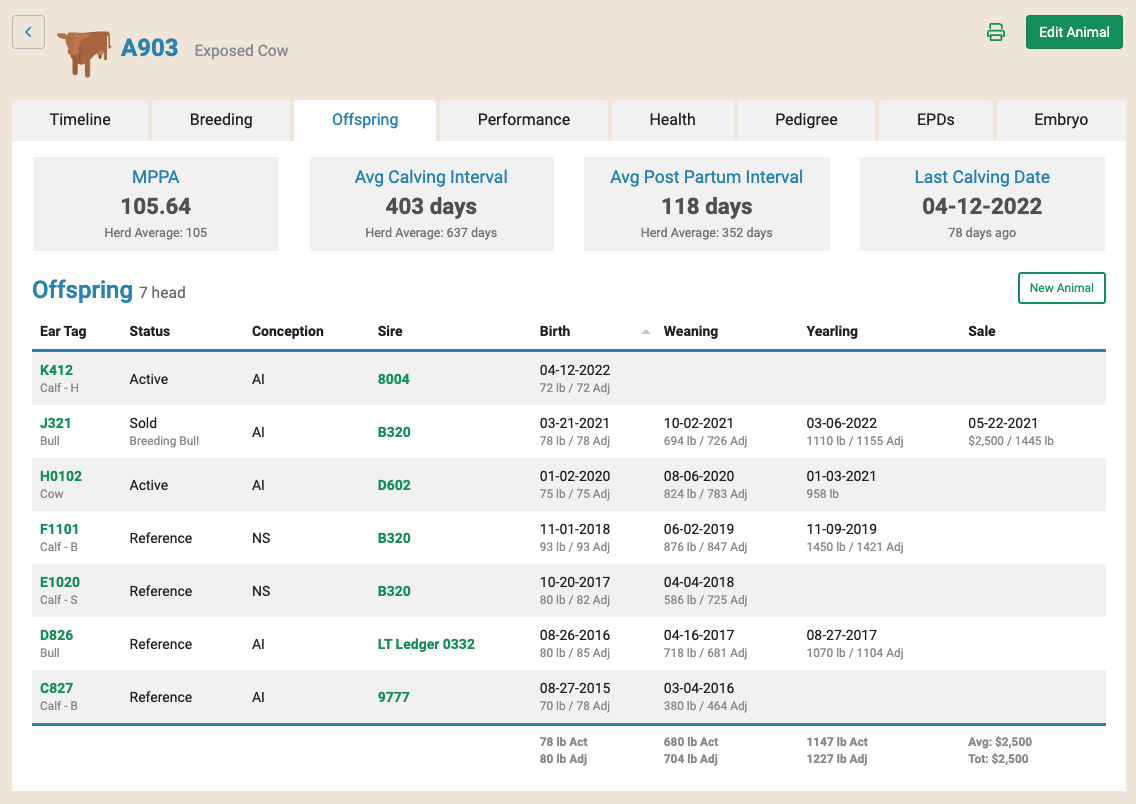
Task: Select the Health tab
Action: click(x=672, y=120)
